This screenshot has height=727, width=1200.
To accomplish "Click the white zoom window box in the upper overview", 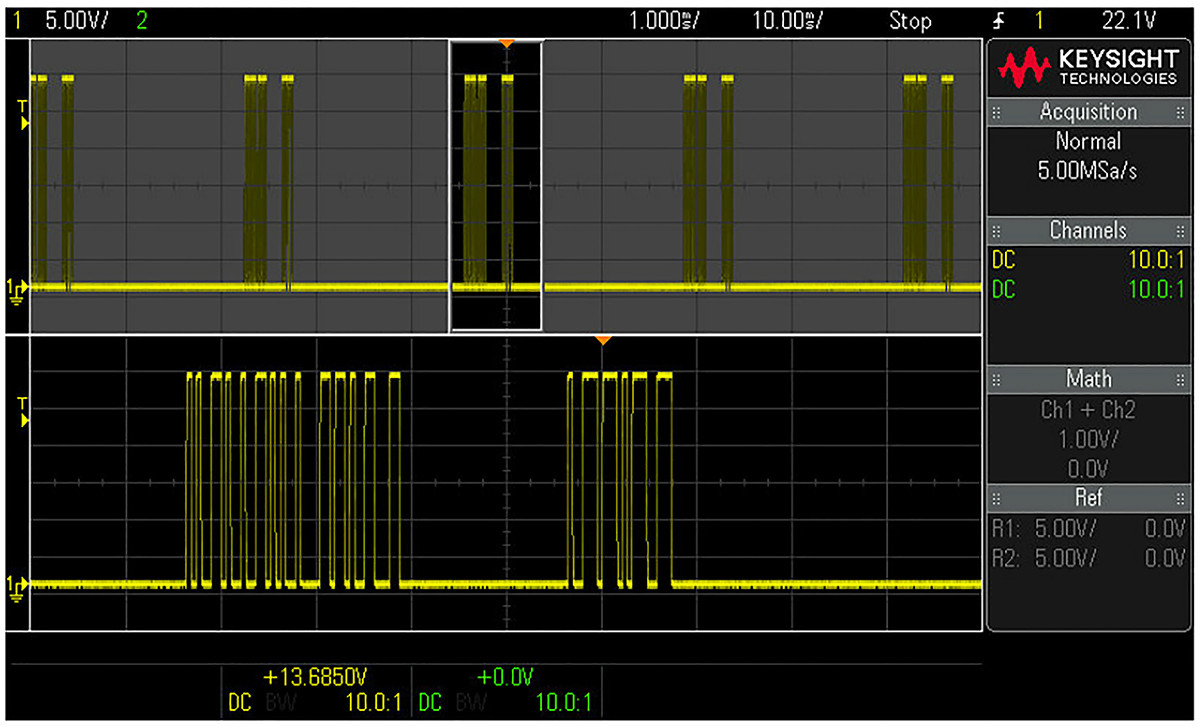I will (496, 186).
